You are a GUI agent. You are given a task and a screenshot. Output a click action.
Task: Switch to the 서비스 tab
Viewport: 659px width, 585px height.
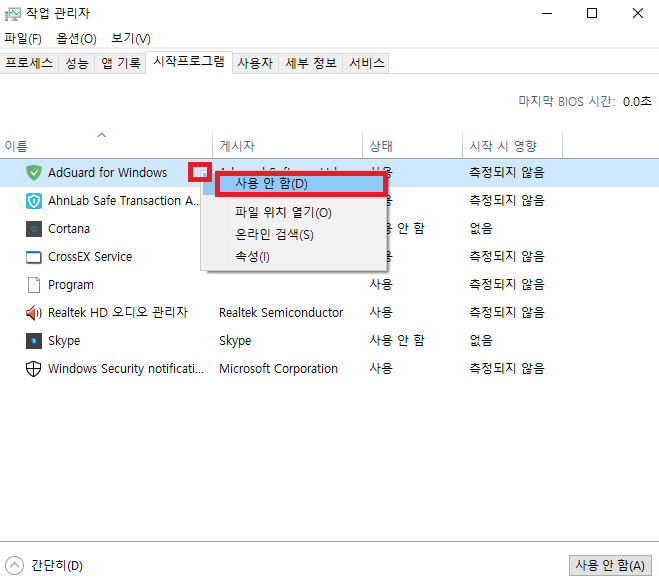(366, 63)
